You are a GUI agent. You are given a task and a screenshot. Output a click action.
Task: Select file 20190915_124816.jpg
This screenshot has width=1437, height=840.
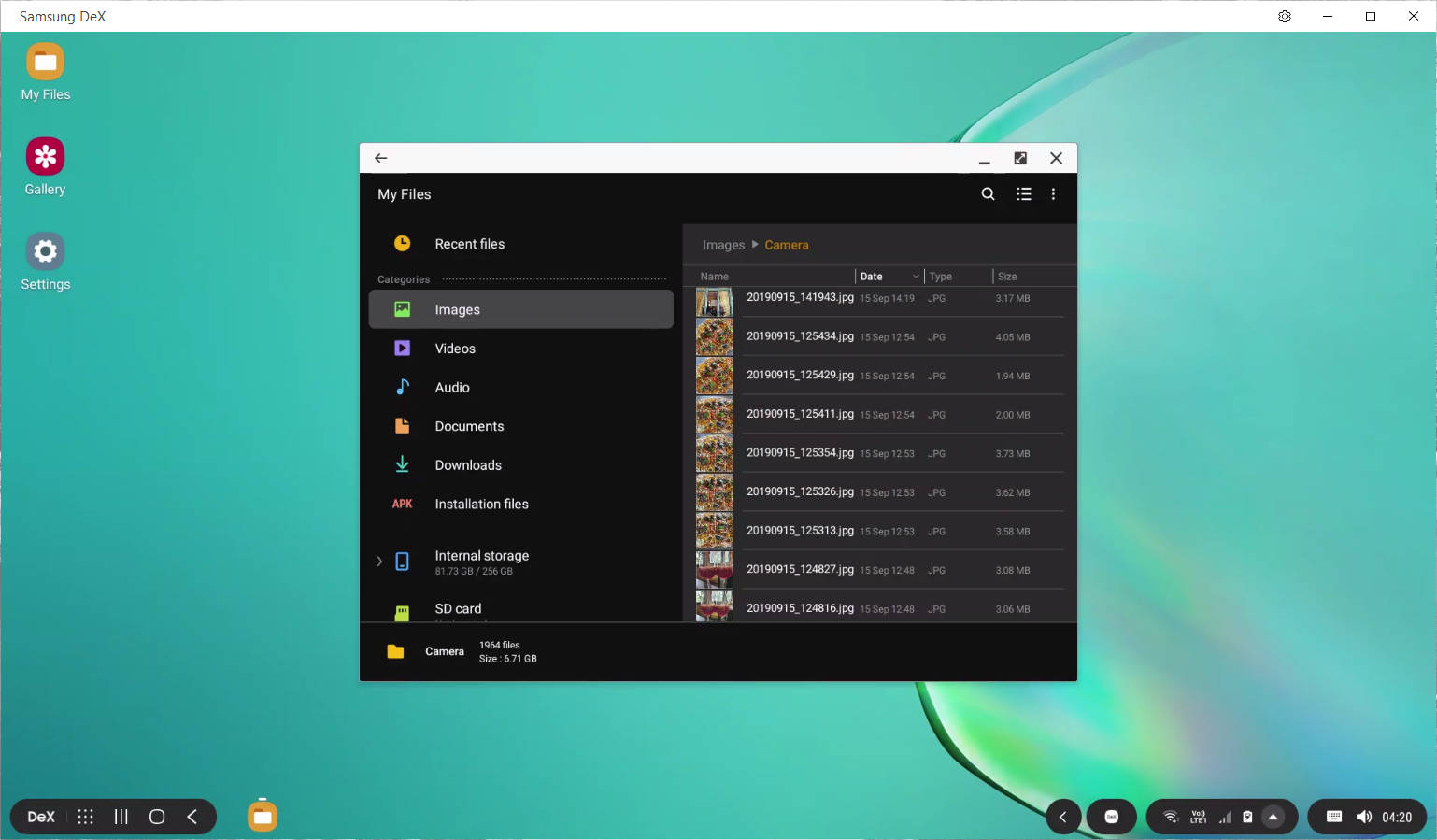(879, 606)
